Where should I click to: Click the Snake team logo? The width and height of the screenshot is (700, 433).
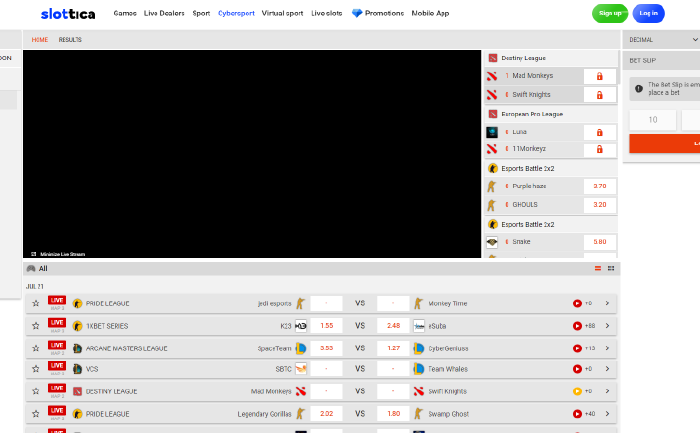[x=492, y=242]
